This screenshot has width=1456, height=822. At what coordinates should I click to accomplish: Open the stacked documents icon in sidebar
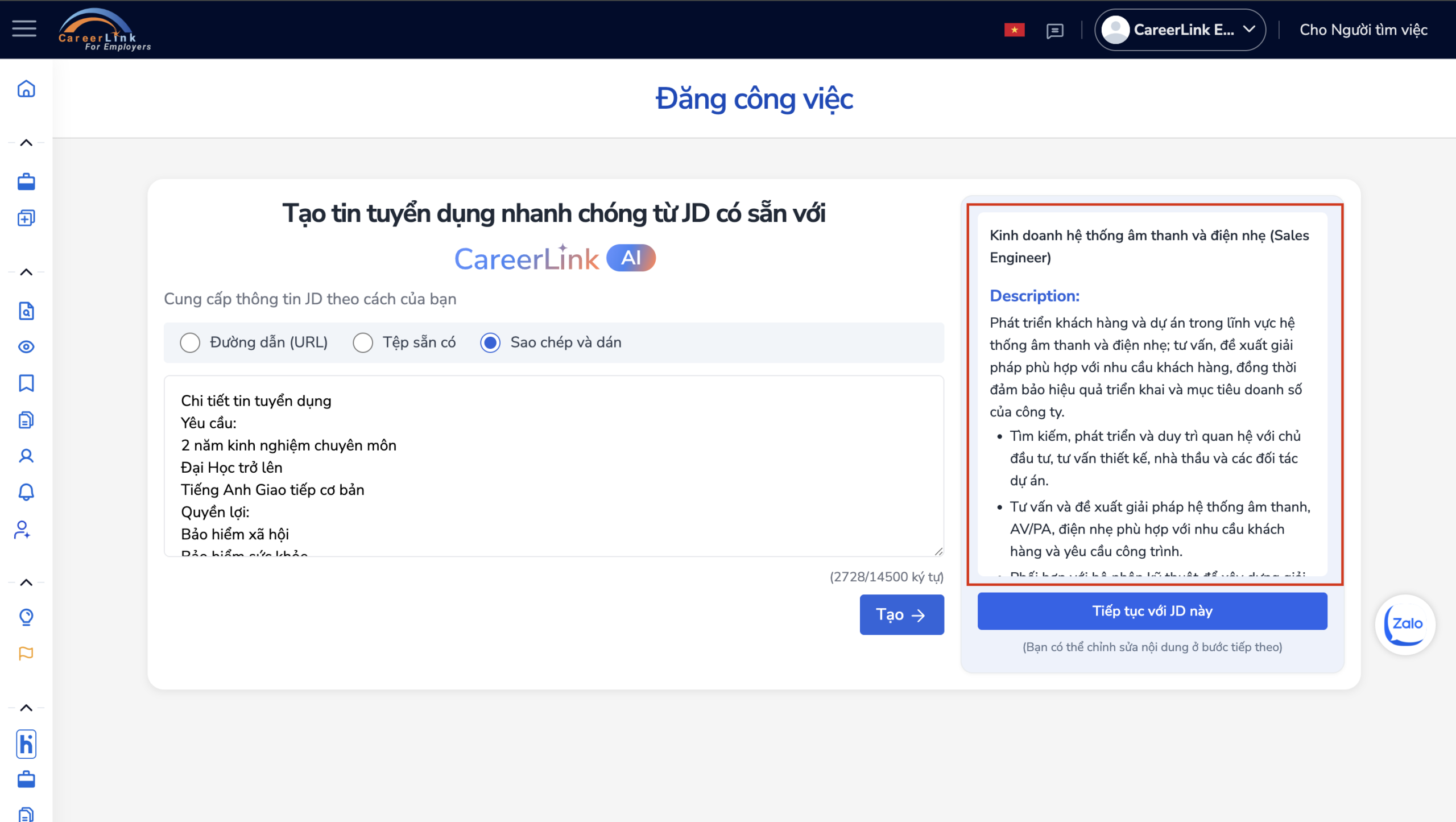tap(26, 420)
